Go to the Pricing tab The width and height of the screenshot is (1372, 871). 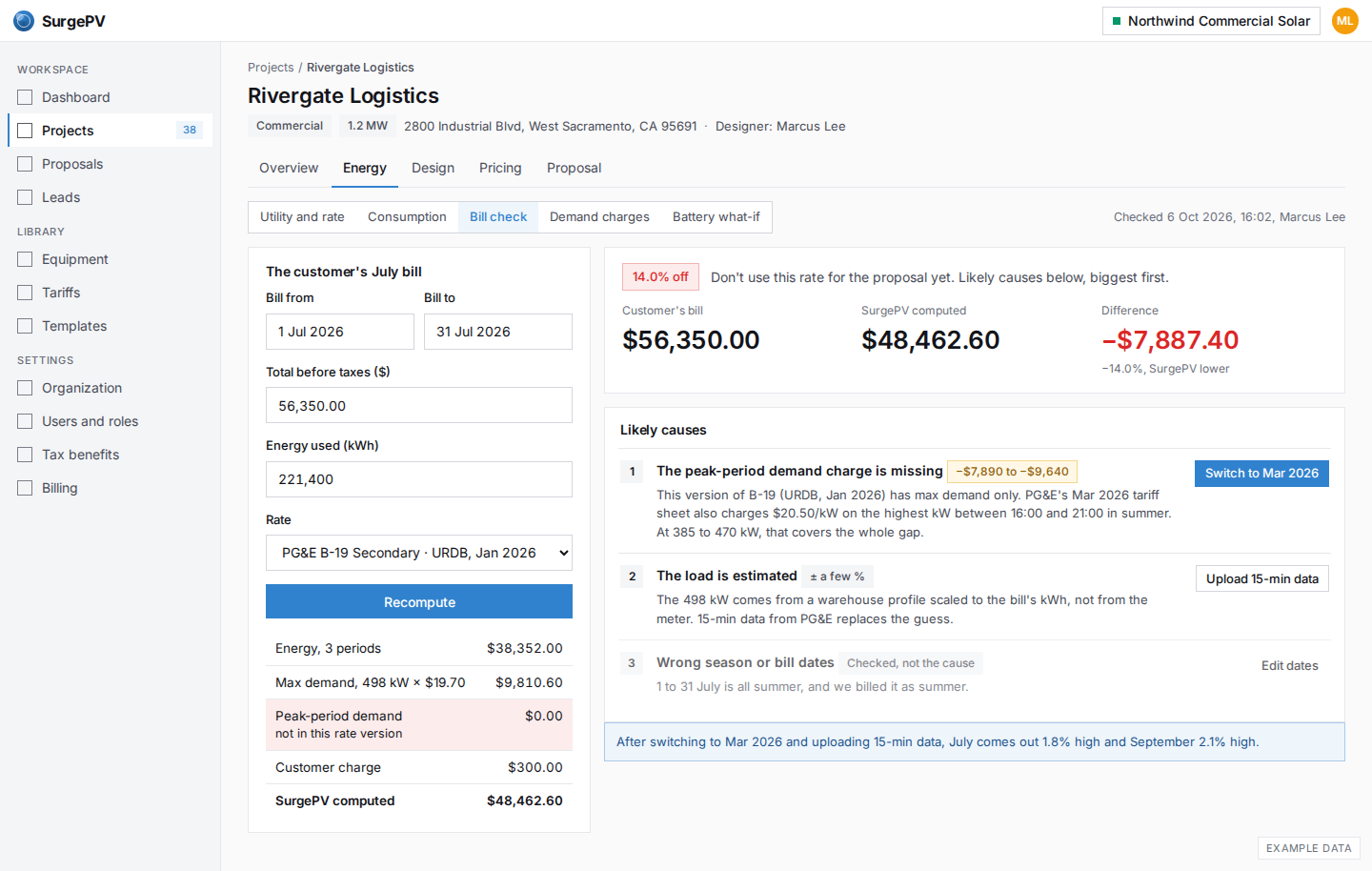tap(500, 168)
